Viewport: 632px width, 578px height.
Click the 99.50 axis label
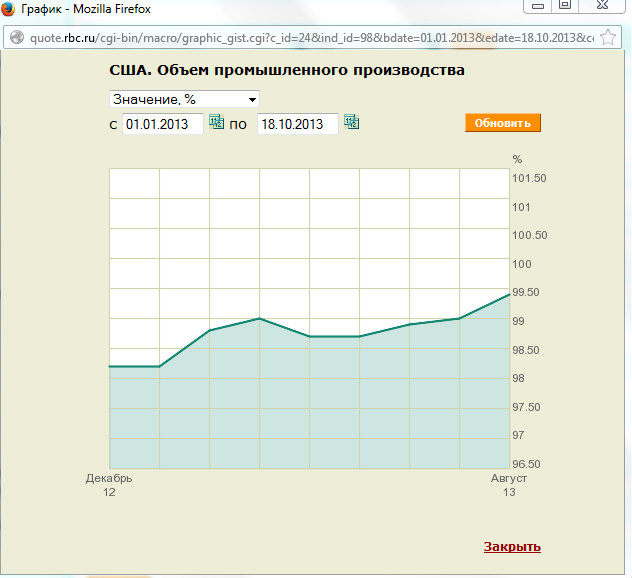[x=526, y=292]
